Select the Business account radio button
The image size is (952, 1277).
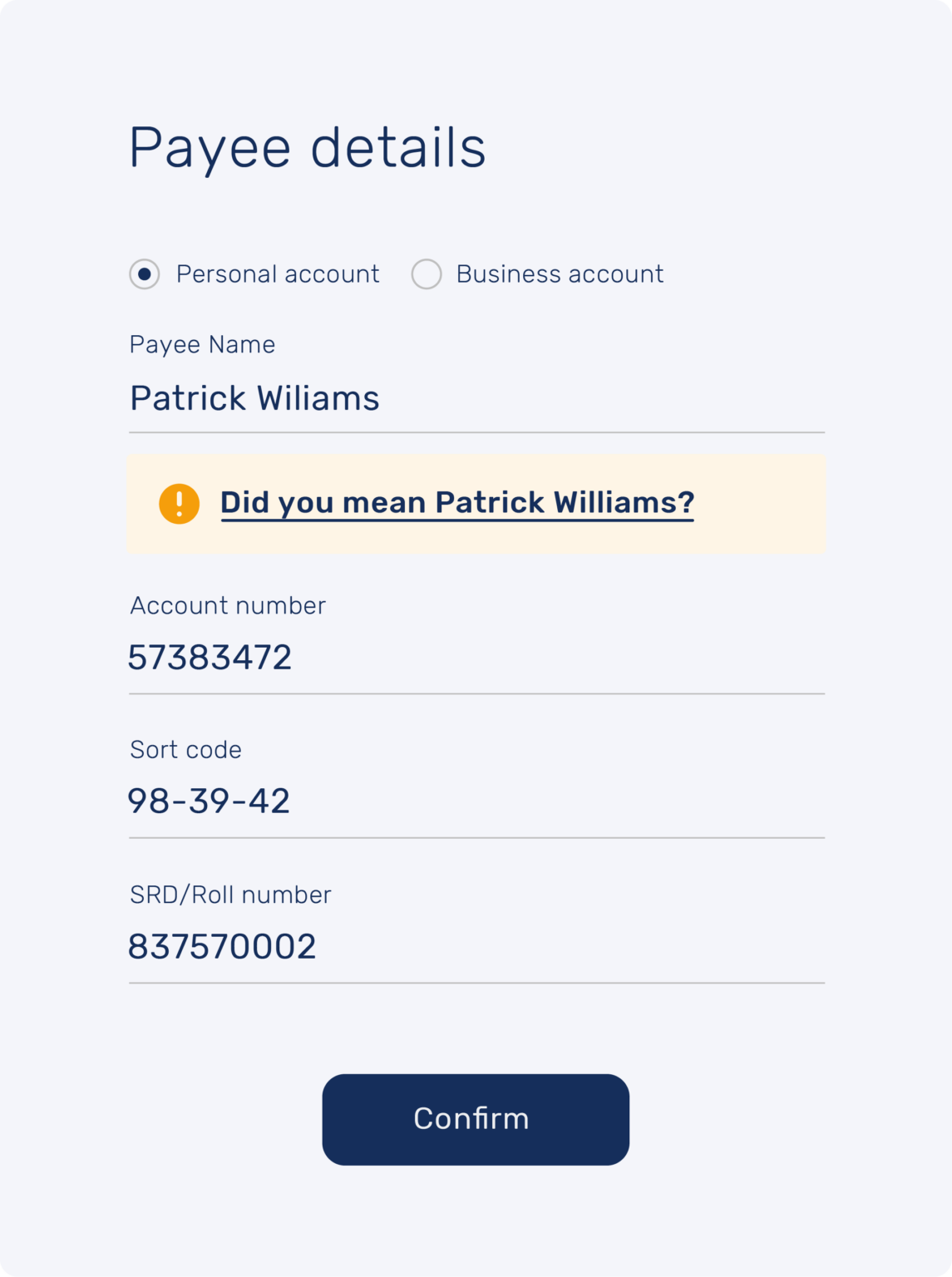[x=427, y=274]
